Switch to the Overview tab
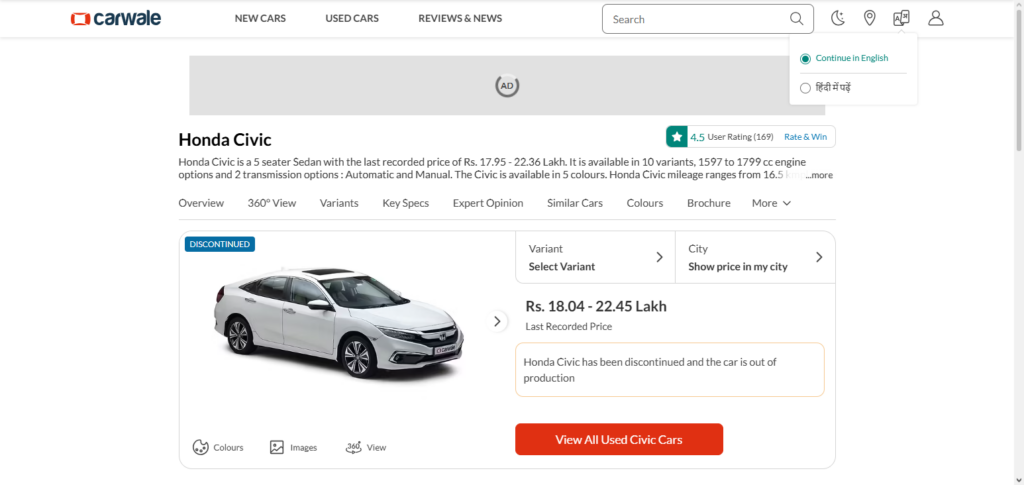1024x485 pixels. (x=201, y=203)
